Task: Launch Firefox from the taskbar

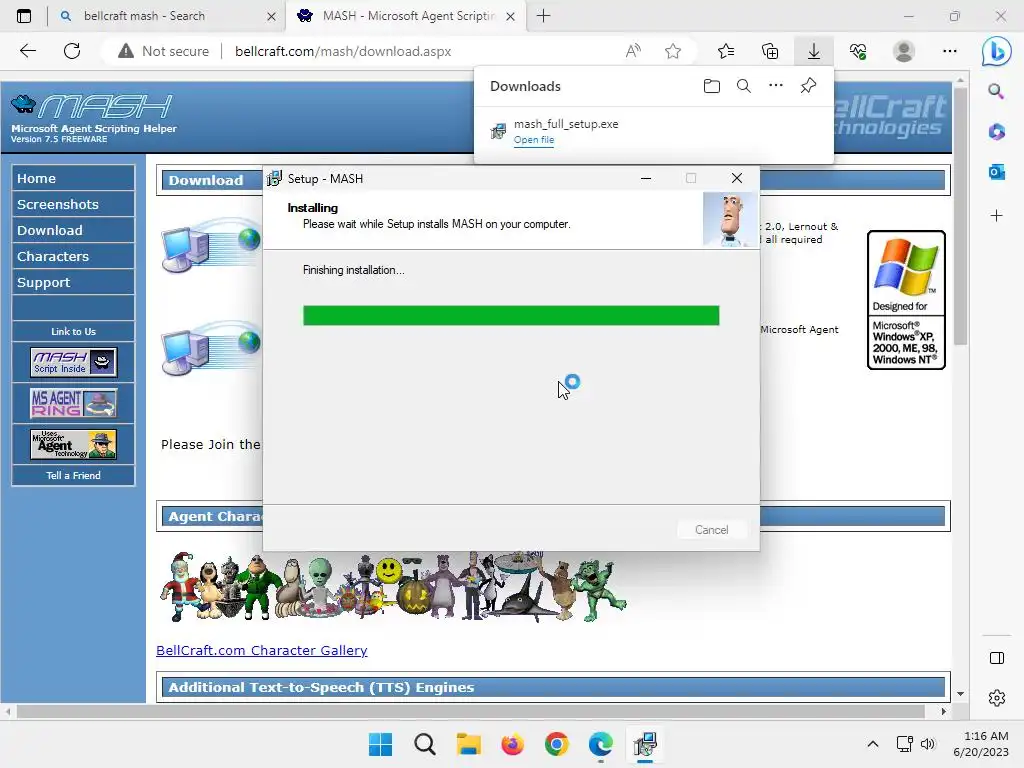Action: [513, 744]
